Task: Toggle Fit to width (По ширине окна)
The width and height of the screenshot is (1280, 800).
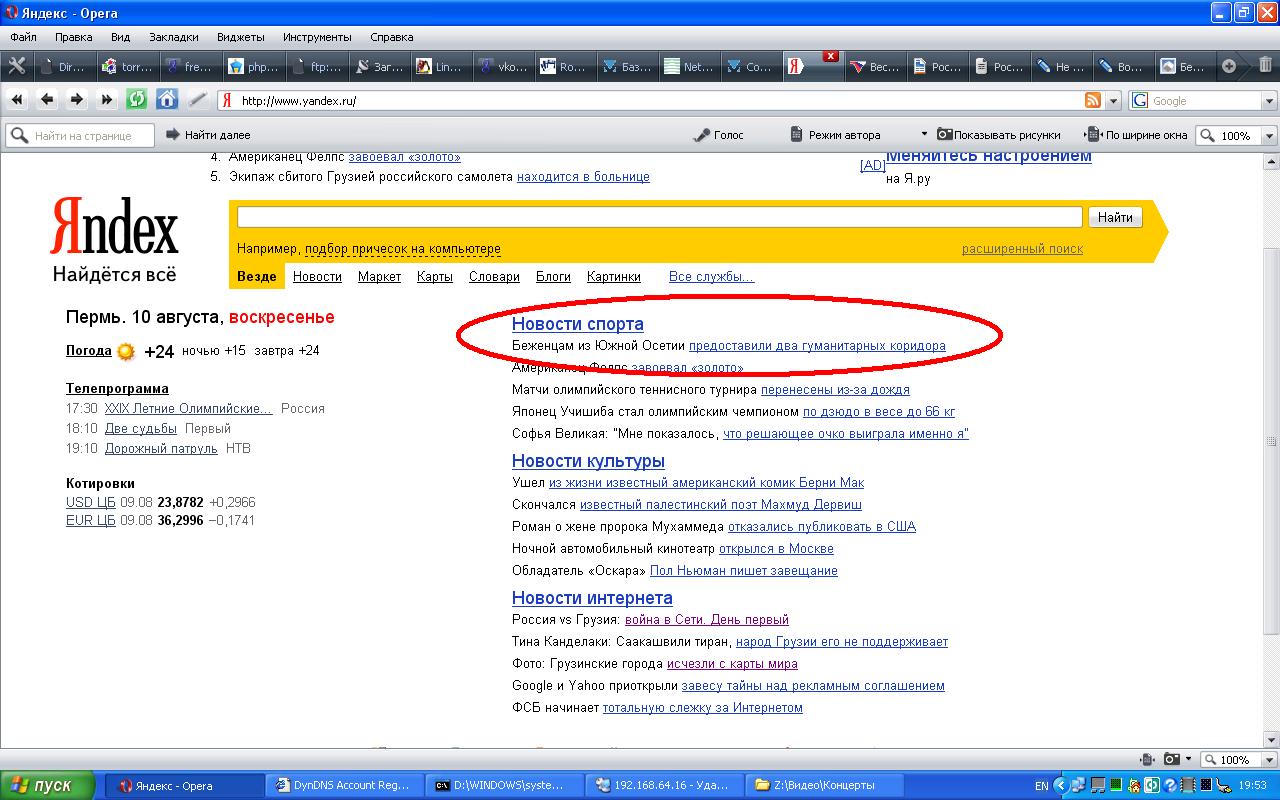Action: [1138, 135]
